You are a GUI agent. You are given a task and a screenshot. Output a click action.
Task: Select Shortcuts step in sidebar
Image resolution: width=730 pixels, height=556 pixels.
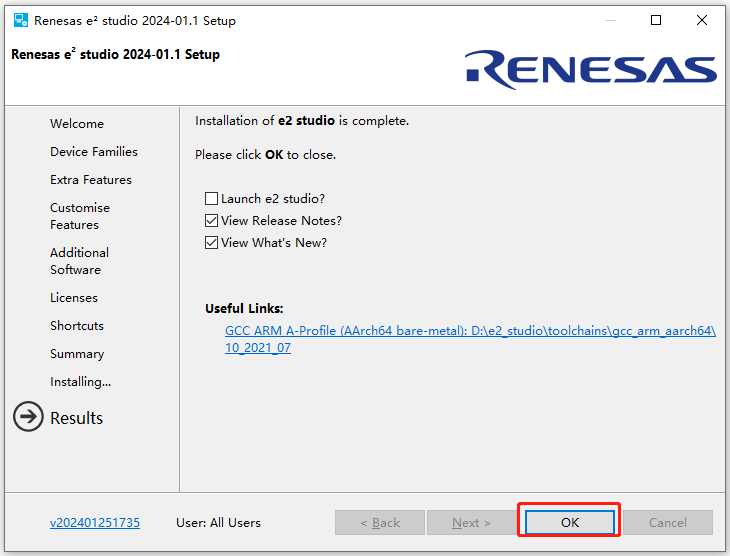[x=77, y=326]
